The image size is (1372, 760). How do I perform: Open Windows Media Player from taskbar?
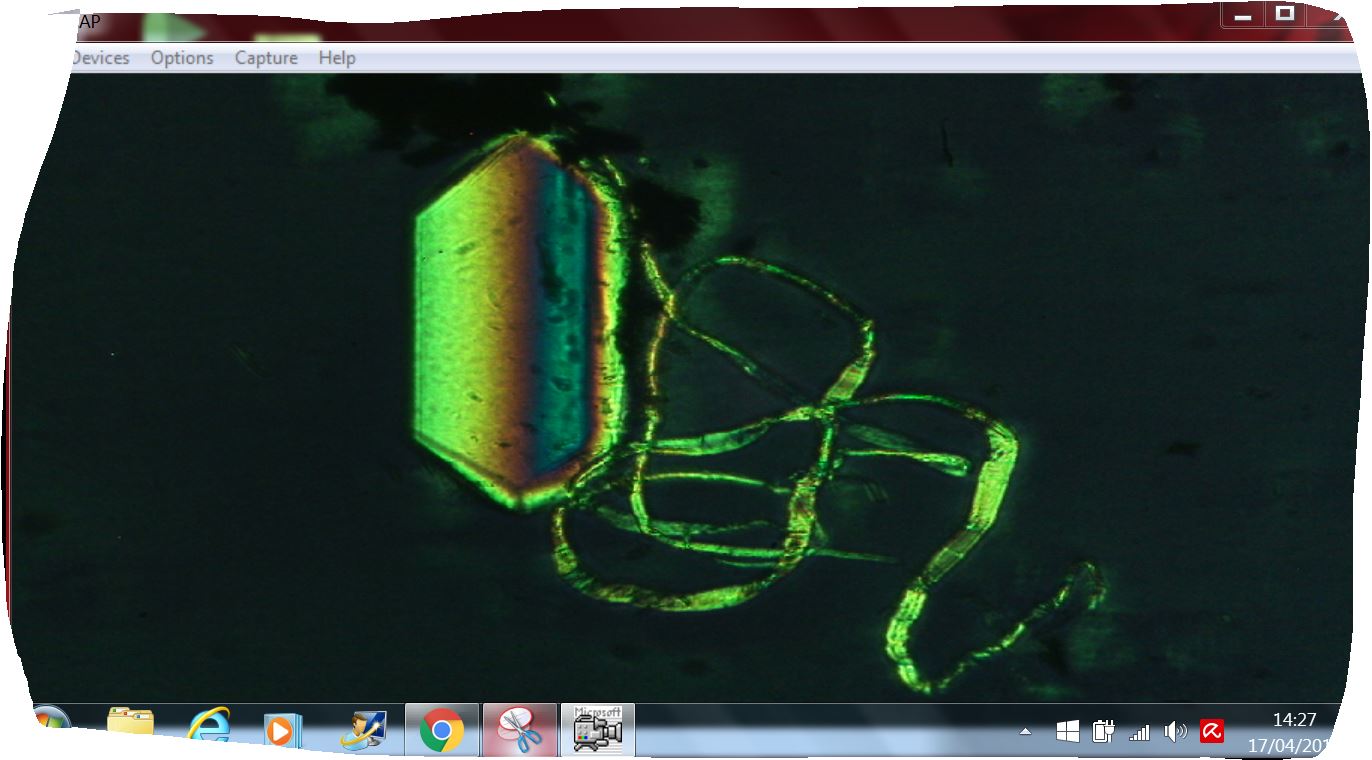pos(282,731)
